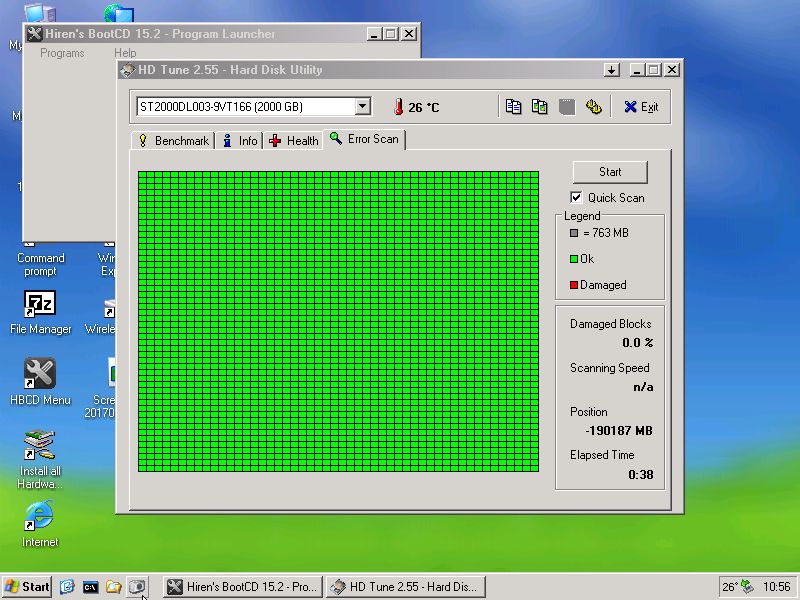800x600 pixels.
Task: Click the grayed save screenshot icon
Action: coord(567,107)
